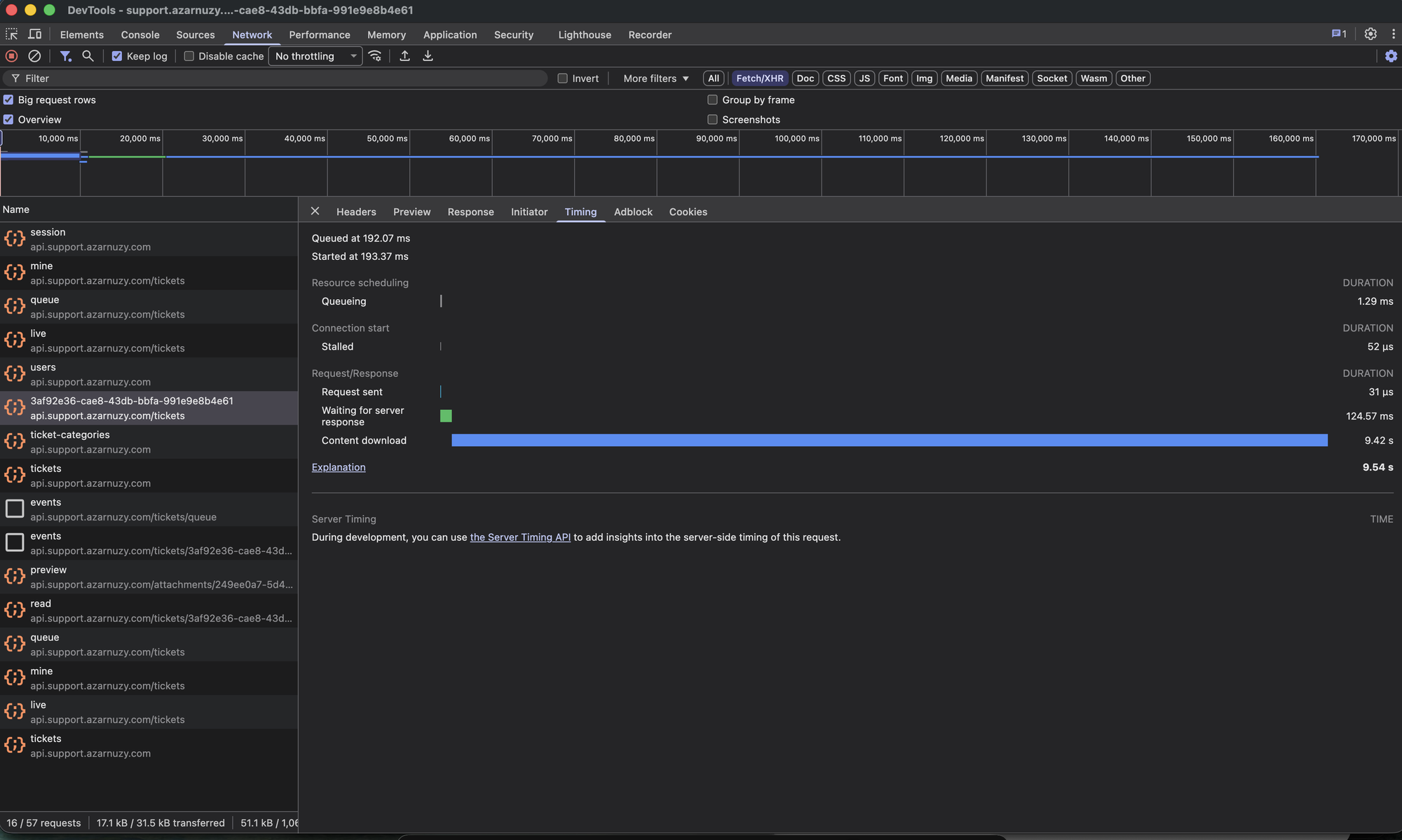Open the issues counter badge

tap(1339, 34)
